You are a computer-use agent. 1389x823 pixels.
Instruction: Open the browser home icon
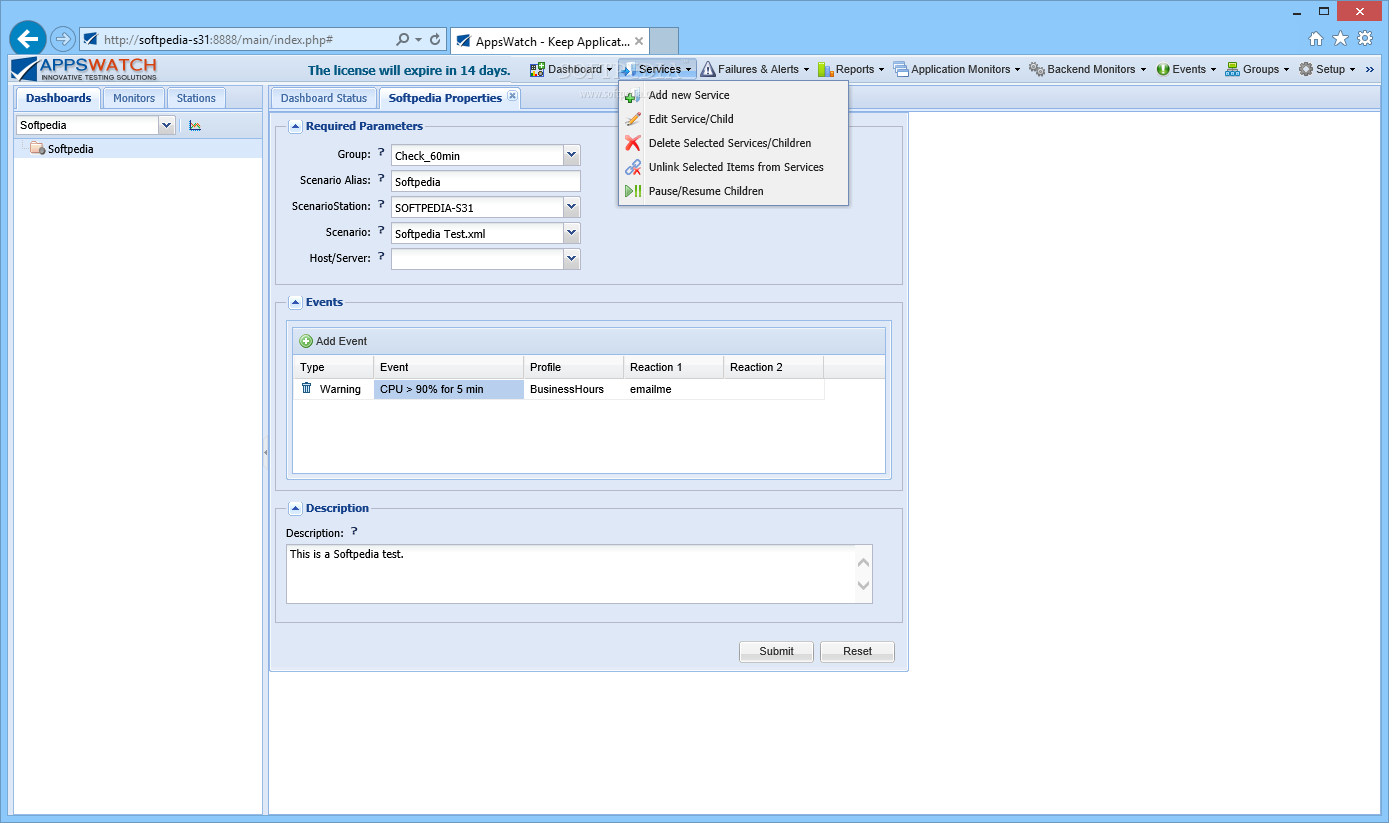click(x=1316, y=39)
